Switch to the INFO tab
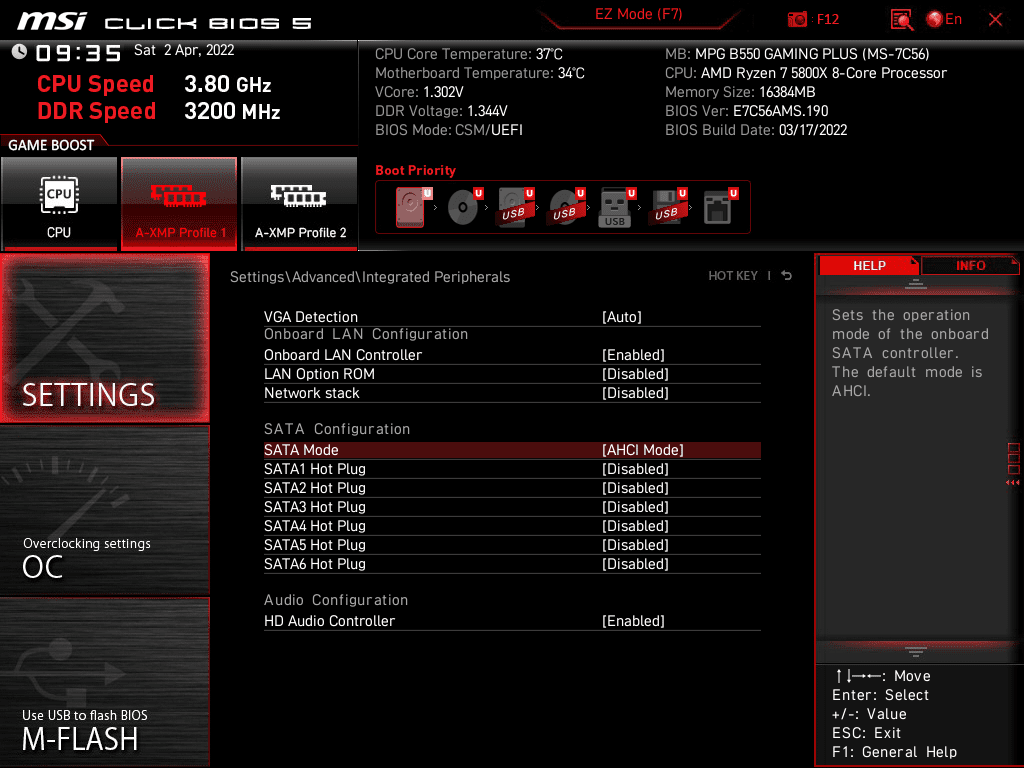 (x=970, y=265)
